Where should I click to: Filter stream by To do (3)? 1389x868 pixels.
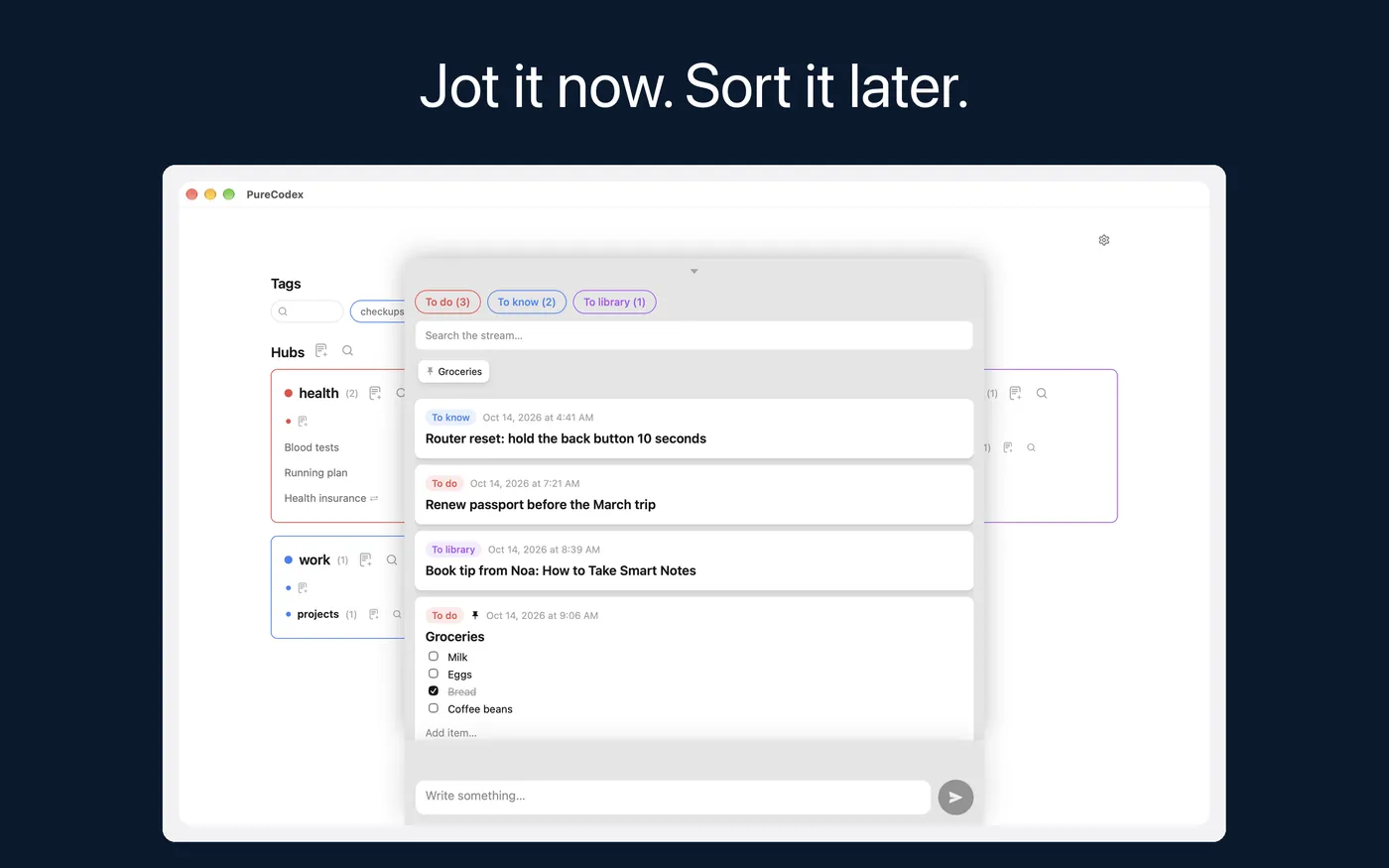click(x=447, y=302)
